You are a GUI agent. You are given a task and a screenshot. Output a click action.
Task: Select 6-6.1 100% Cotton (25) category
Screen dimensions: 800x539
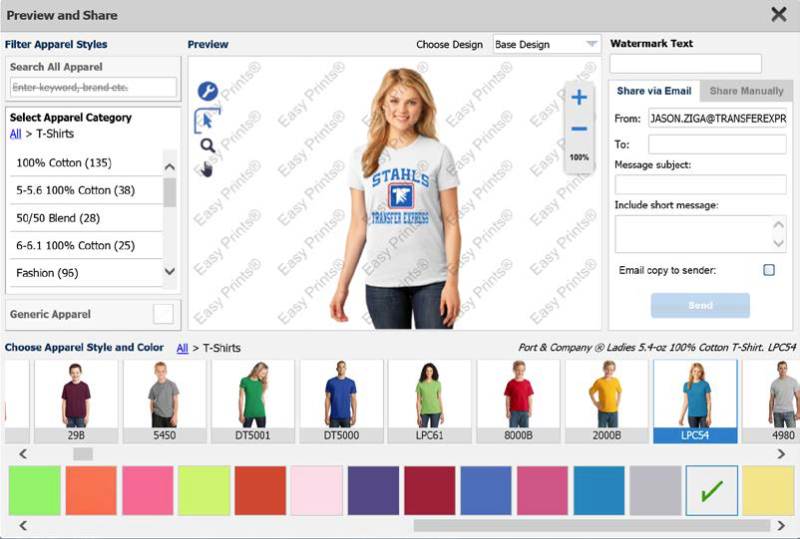click(86, 246)
